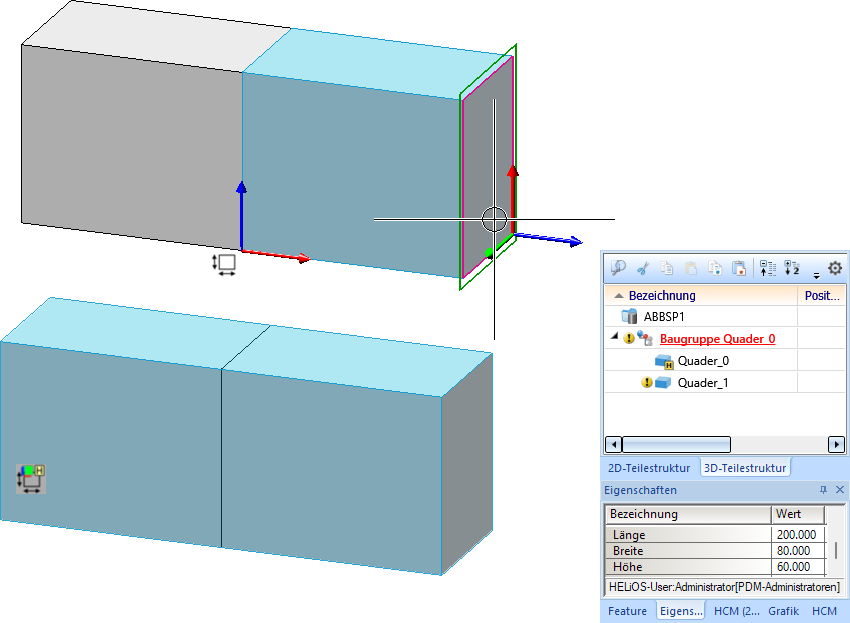Viewport: 850px width, 623px height.
Task: Close the Eigenschaften panel
Action: tap(840, 490)
